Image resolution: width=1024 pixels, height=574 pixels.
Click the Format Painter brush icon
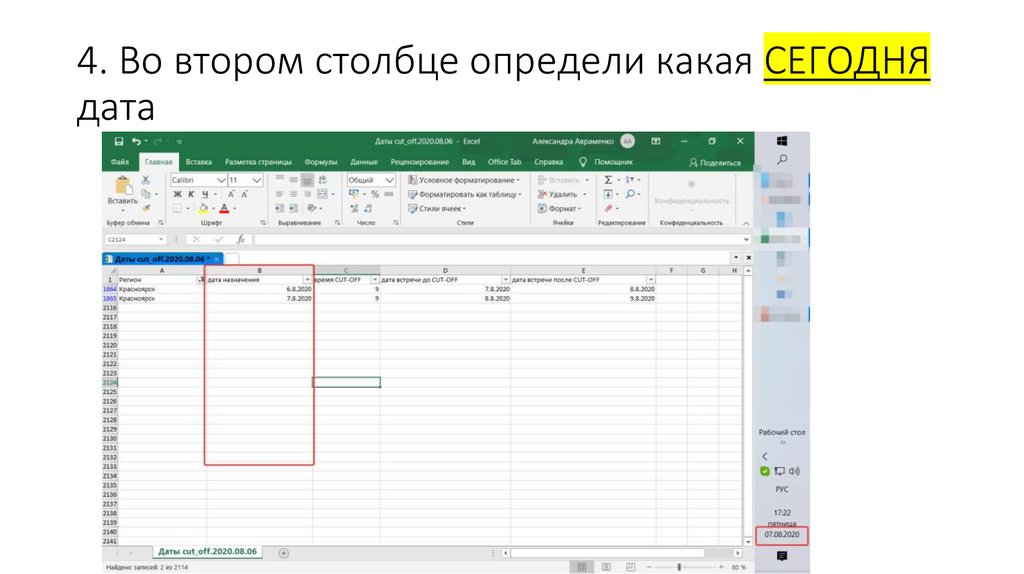tap(146, 208)
